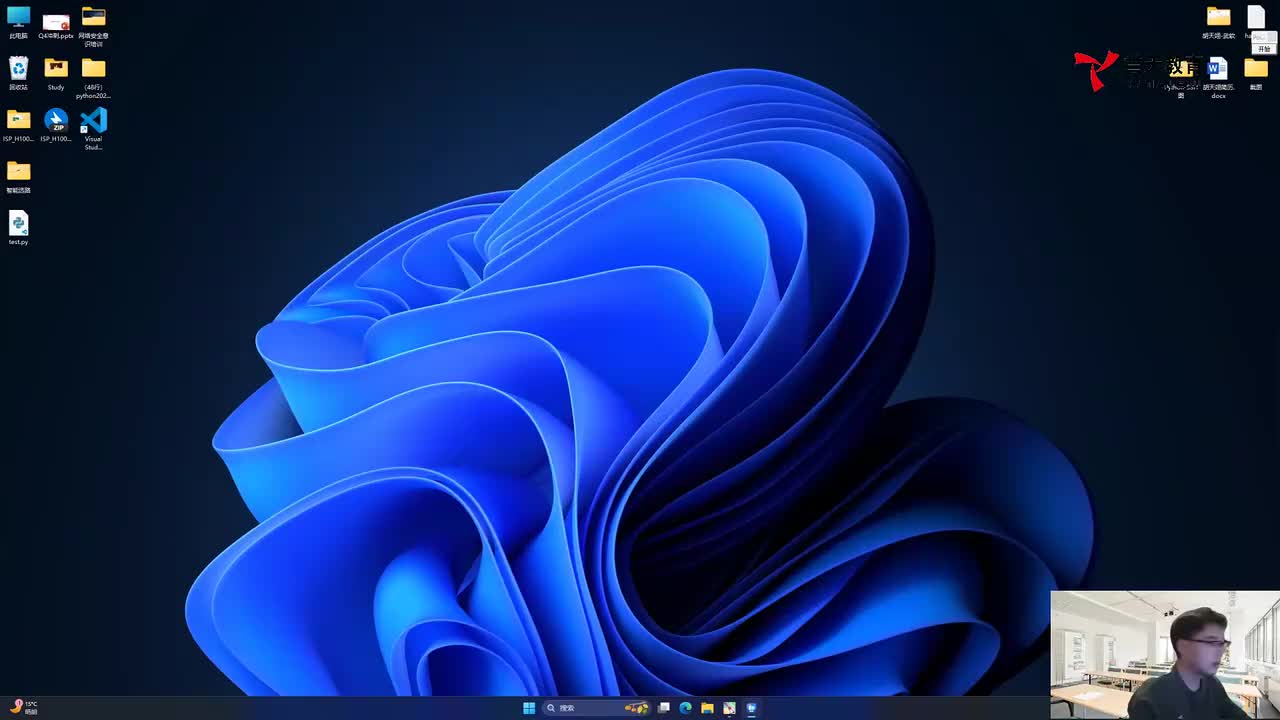Select the 胡天培-流软 folder at top right
Viewport: 1280px width, 720px height.
coord(1218,22)
